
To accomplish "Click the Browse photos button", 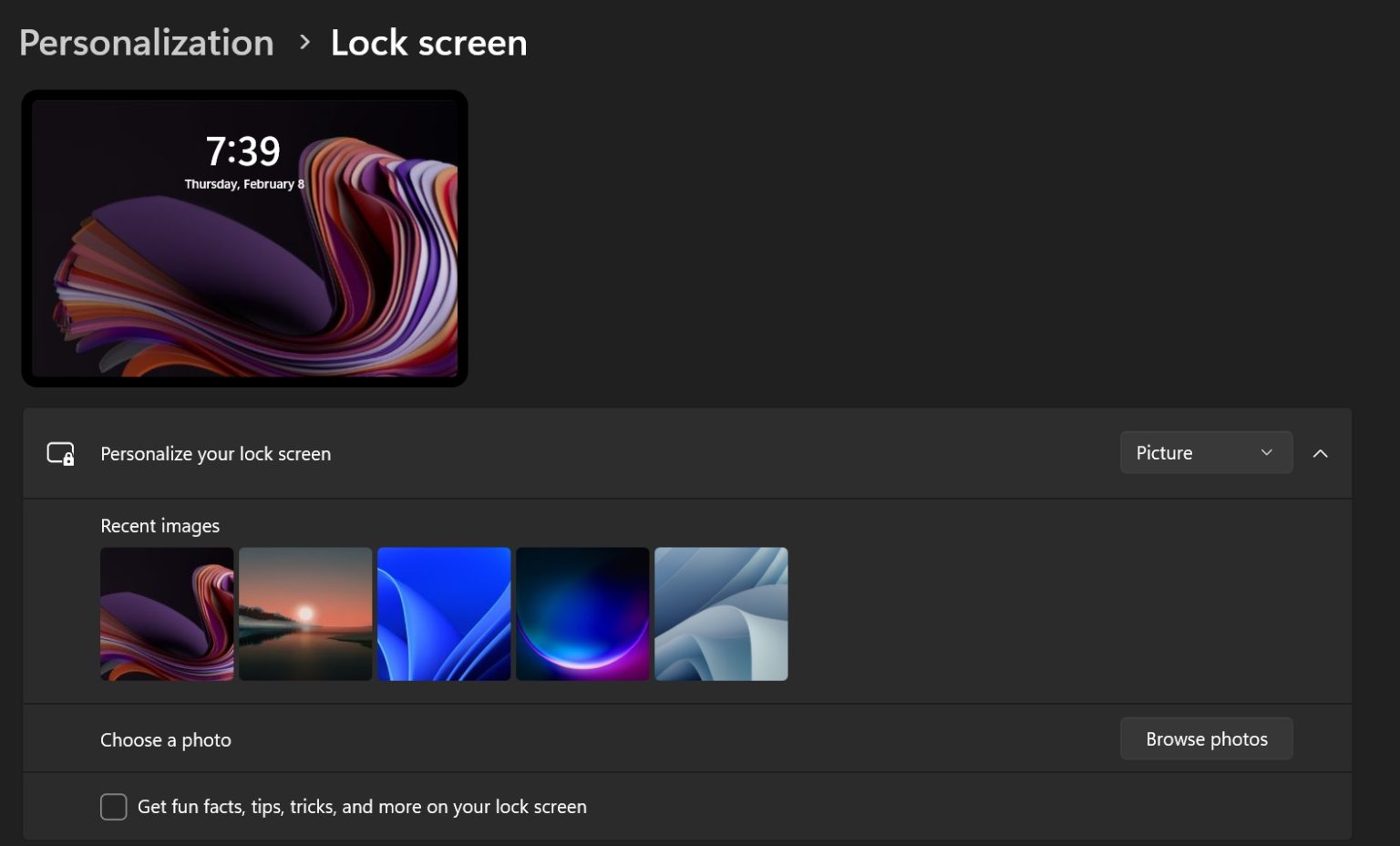I will coord(1206,739).
